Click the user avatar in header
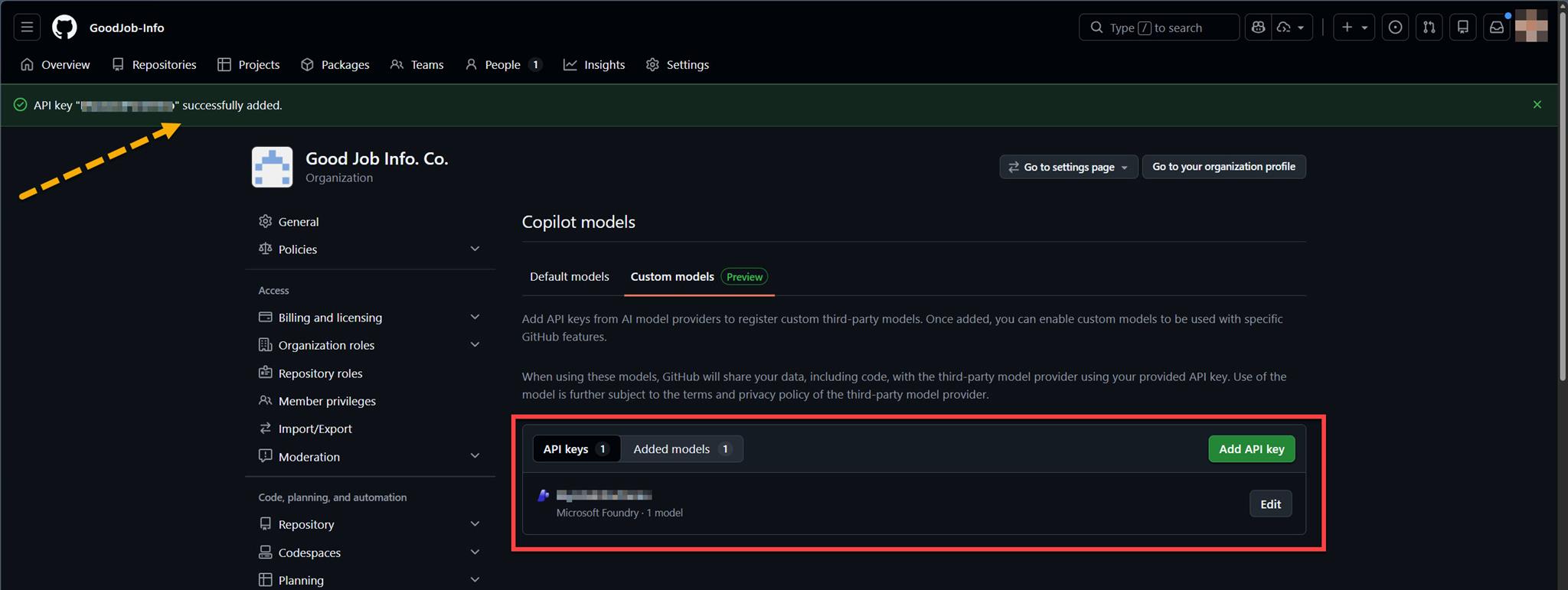Viewport: 1568px width, 590px height. click(1530, 28)
